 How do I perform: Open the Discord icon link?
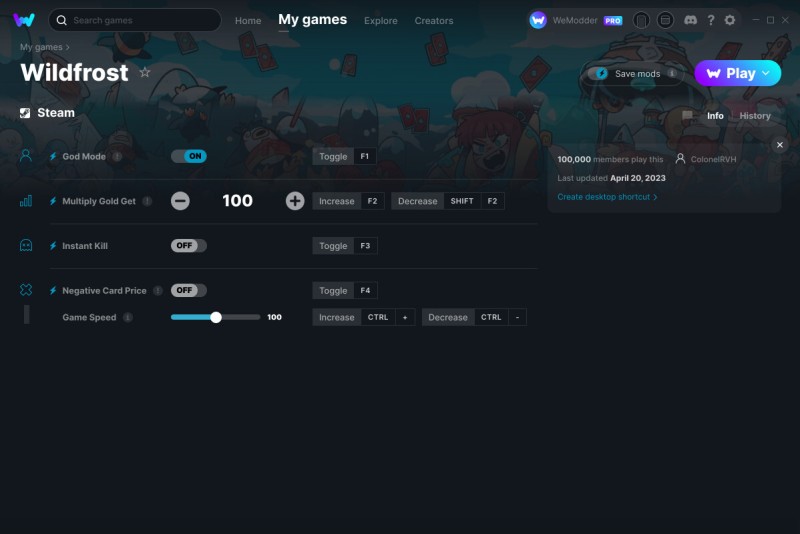click(690, 20)
